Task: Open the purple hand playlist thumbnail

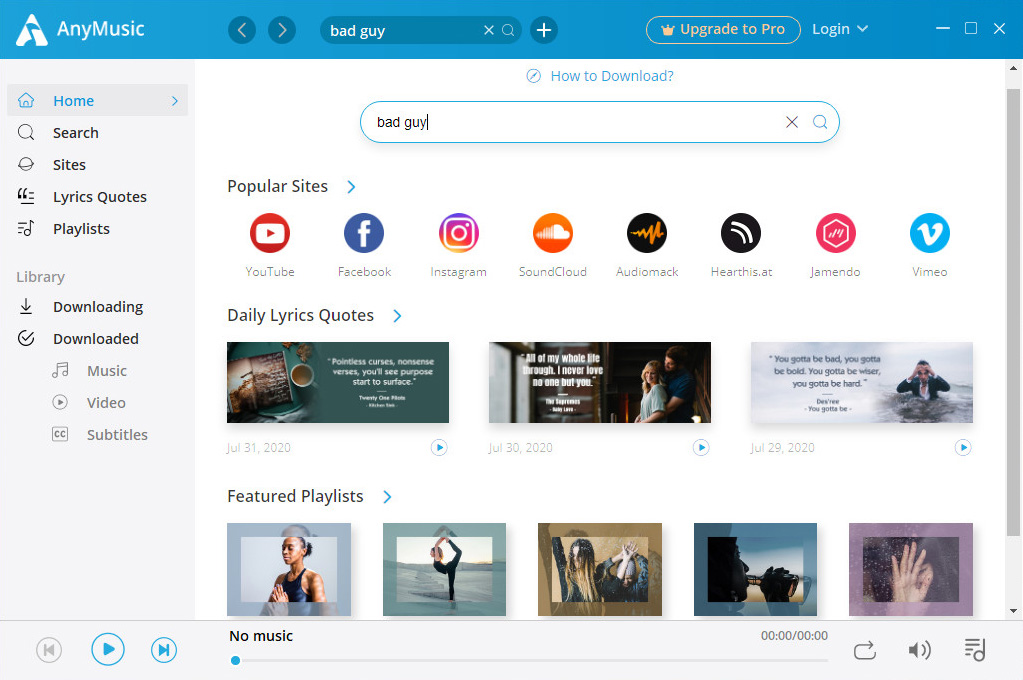Action: pos(911,569)
